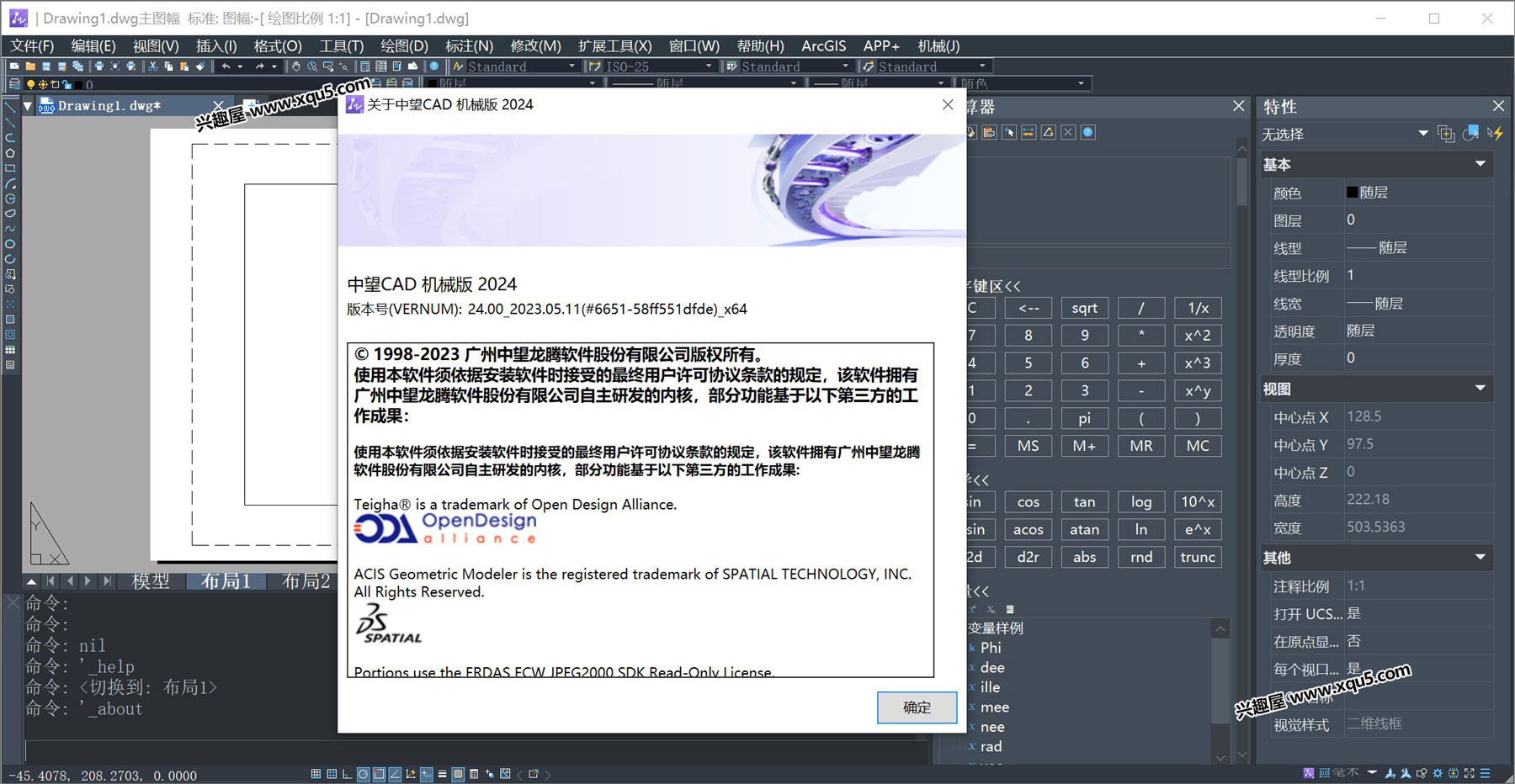Switch to the 模型 tab

point(151,581)
